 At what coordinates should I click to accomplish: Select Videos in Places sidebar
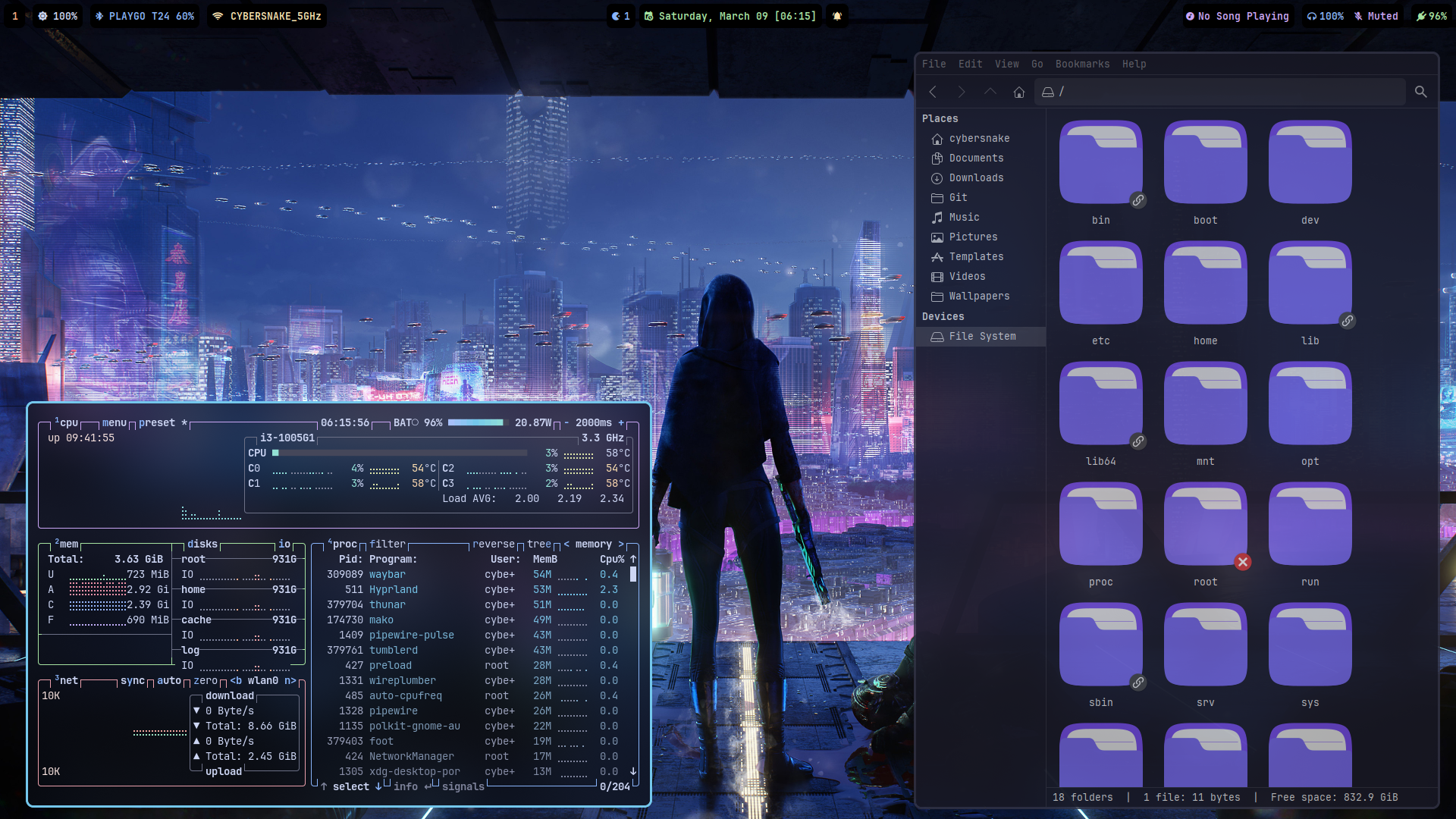pyautogui.click(x=981, y=276)
